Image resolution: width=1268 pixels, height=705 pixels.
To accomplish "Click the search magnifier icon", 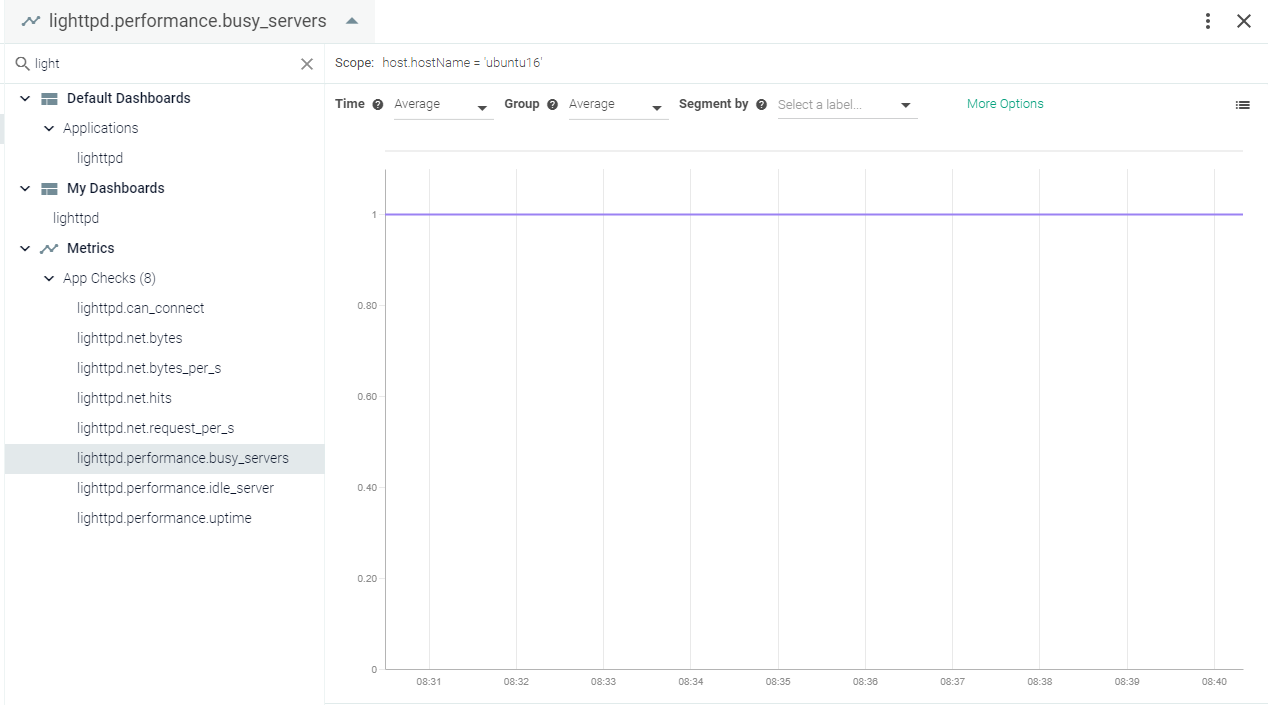I will point(22,64).
